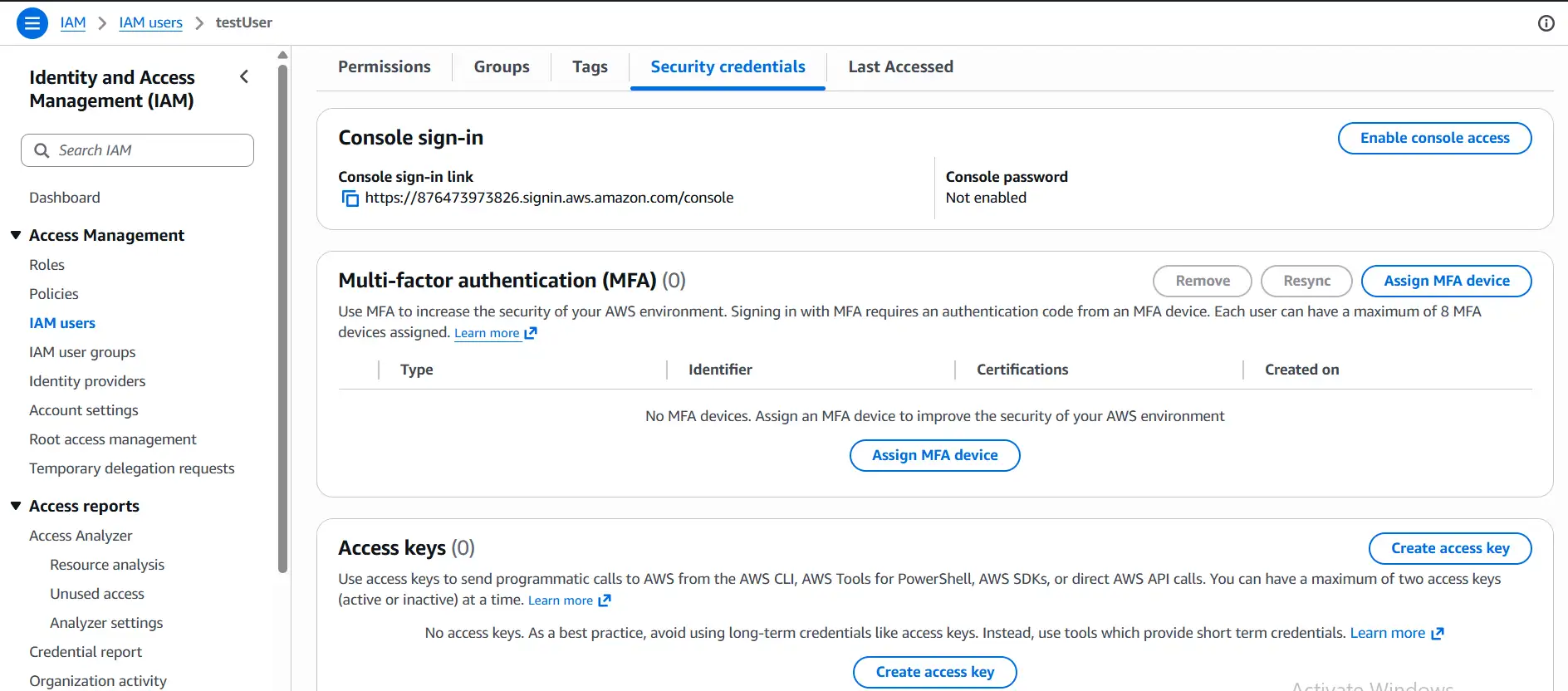Open Policies in the sidebar
The height and width of the screenshot is (691, 1568).
54,294
